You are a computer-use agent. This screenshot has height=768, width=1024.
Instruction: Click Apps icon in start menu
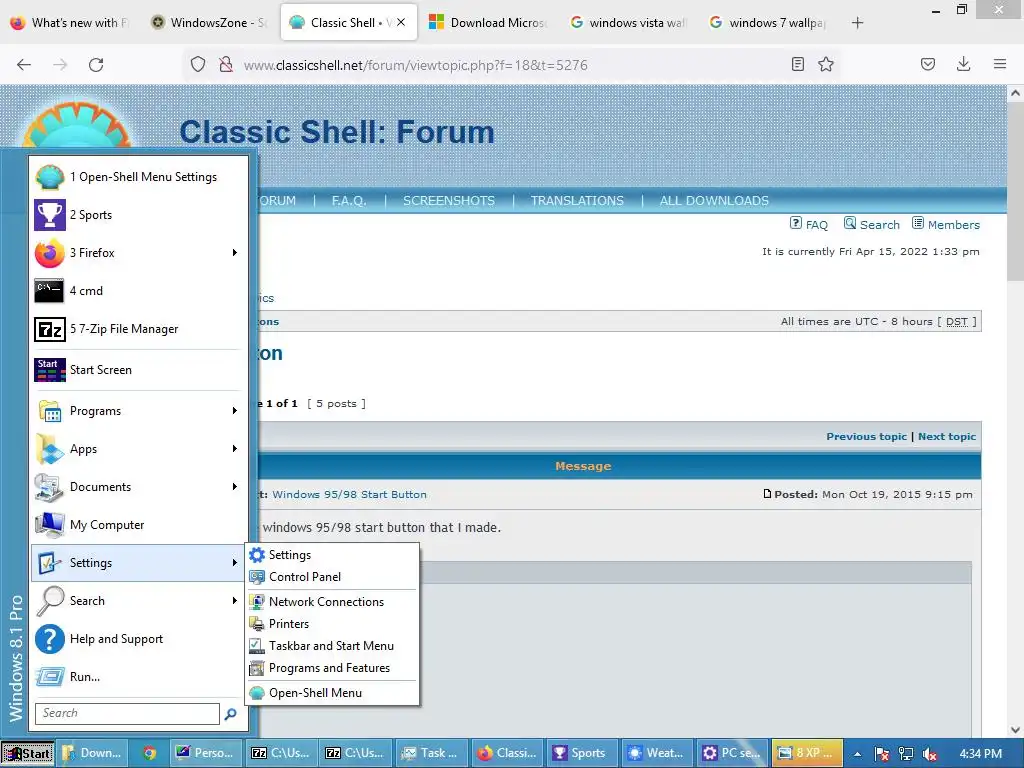50,449
